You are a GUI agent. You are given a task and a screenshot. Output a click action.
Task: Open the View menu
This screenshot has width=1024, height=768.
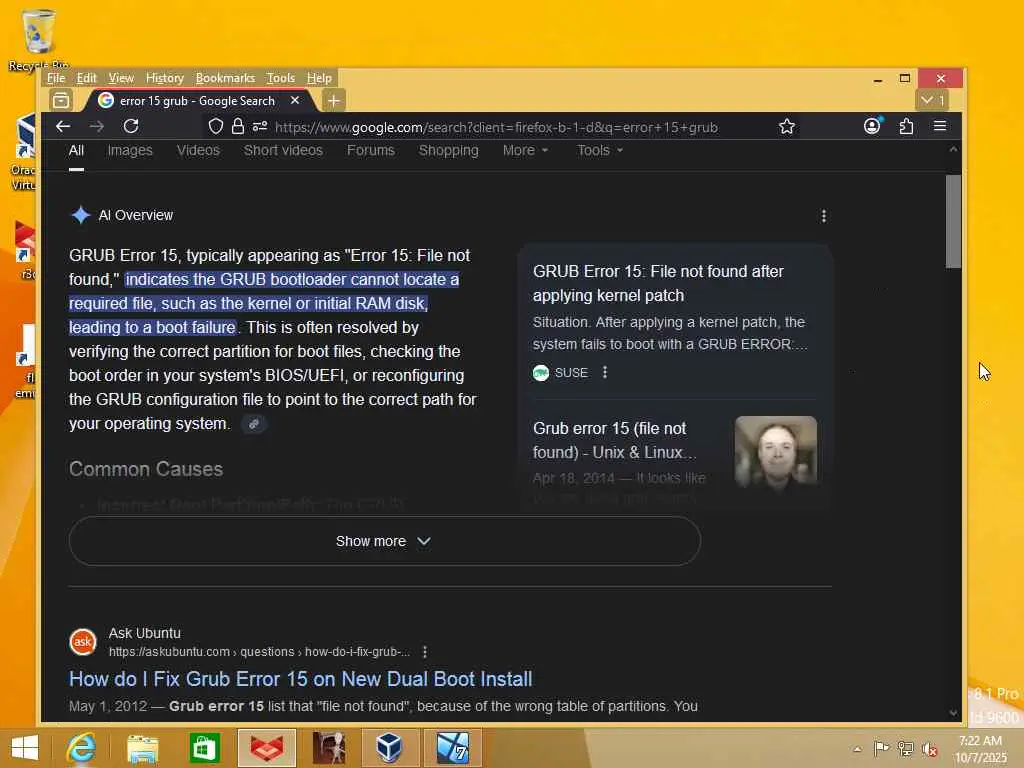pos(121,78)
